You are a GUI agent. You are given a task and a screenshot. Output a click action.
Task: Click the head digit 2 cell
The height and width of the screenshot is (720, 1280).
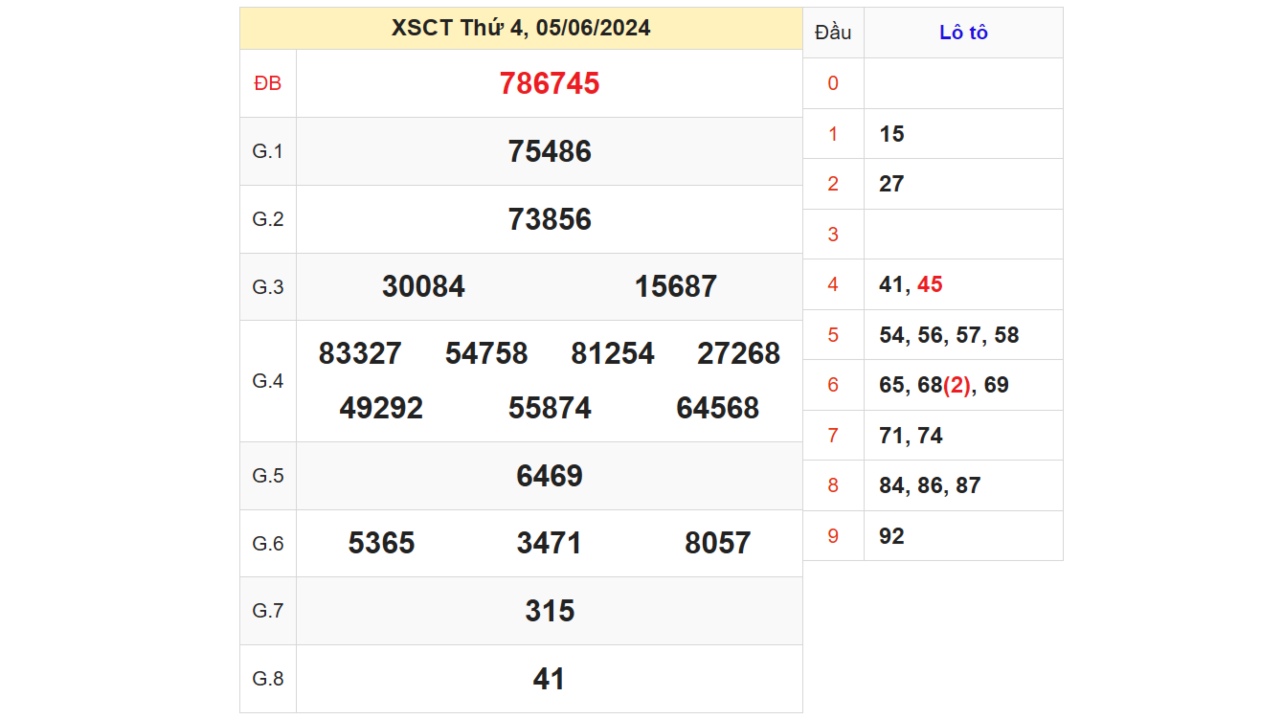coord(833,184)
